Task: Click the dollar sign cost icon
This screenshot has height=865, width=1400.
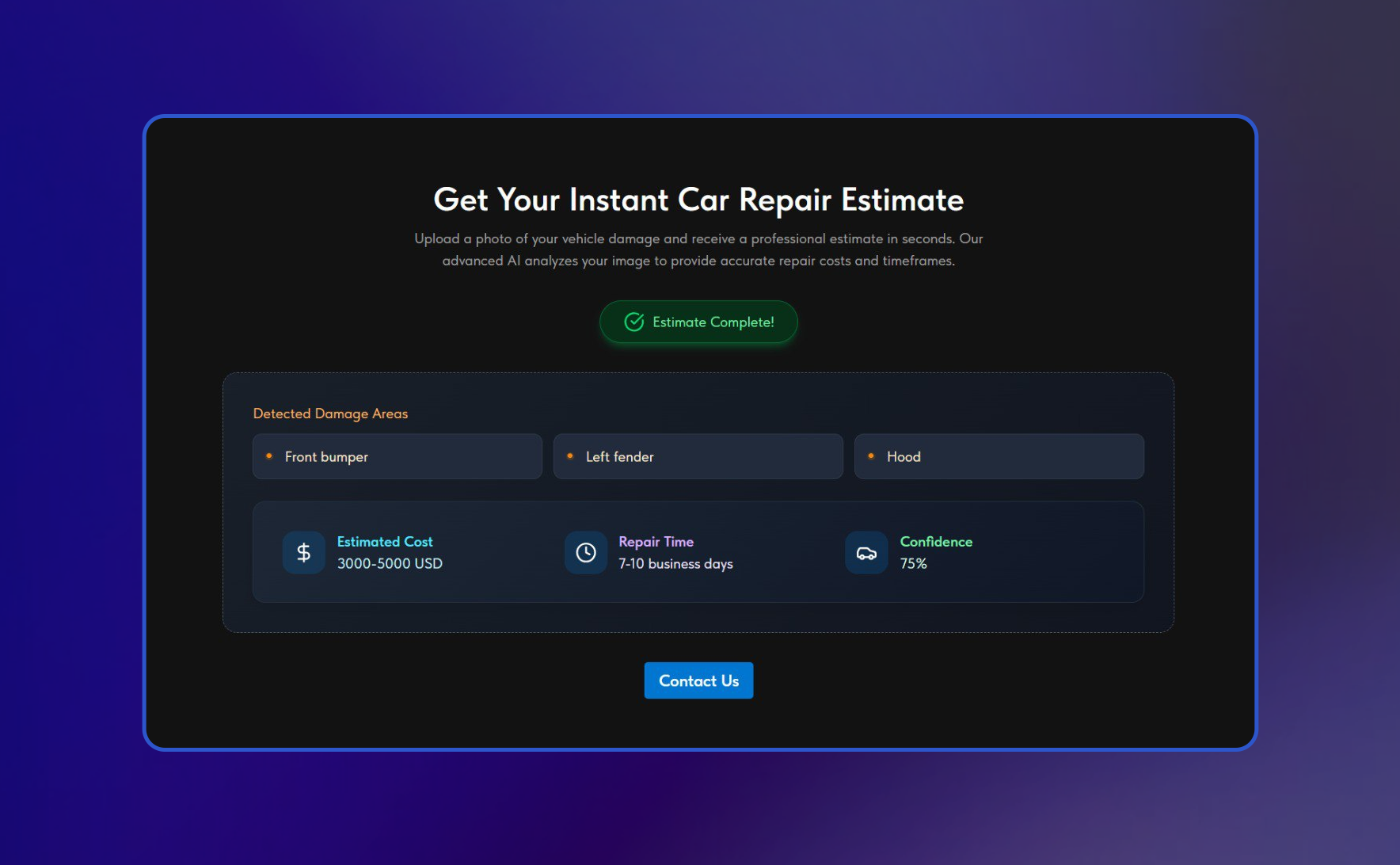Action: (x=303, y=552)
